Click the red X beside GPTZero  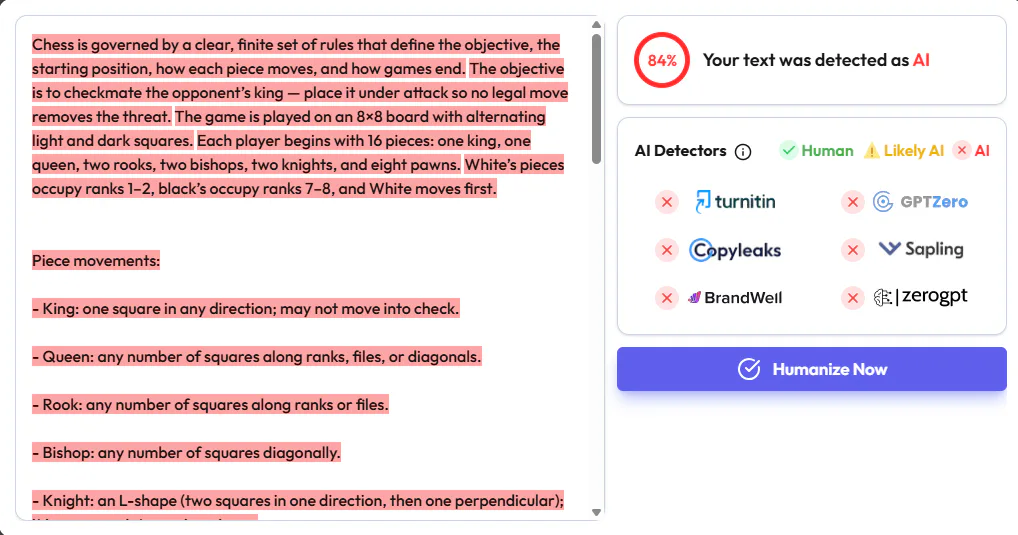853,203
